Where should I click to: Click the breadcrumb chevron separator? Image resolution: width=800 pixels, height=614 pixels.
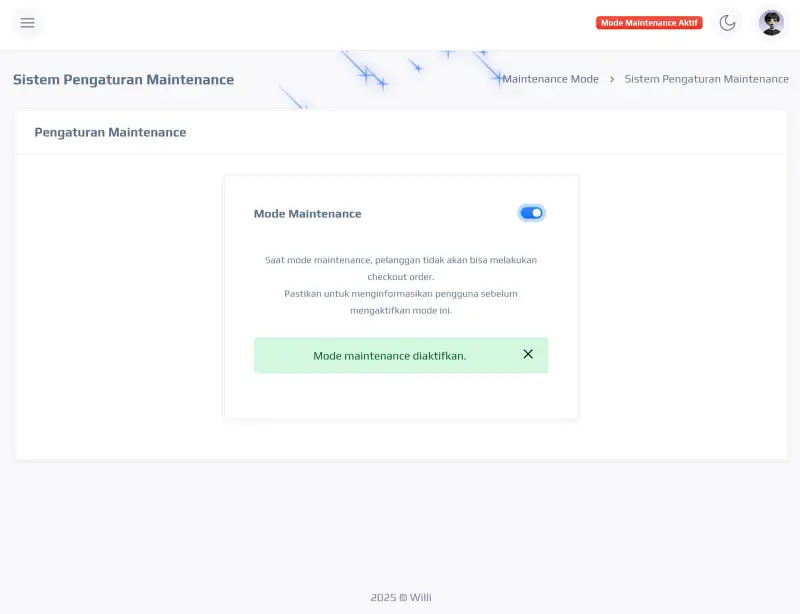(x=612, y=79)
